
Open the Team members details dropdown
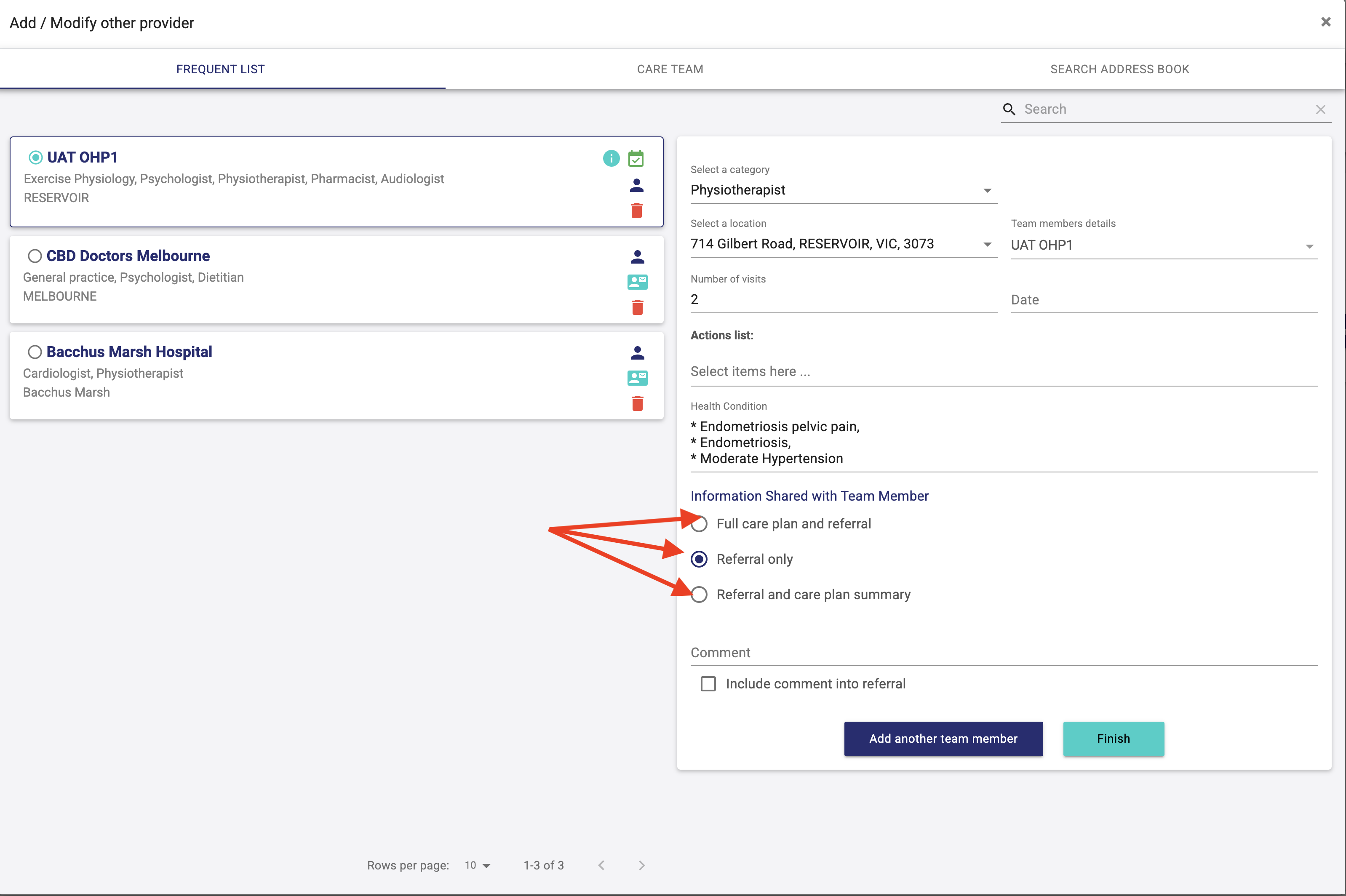pos(1164,245)
